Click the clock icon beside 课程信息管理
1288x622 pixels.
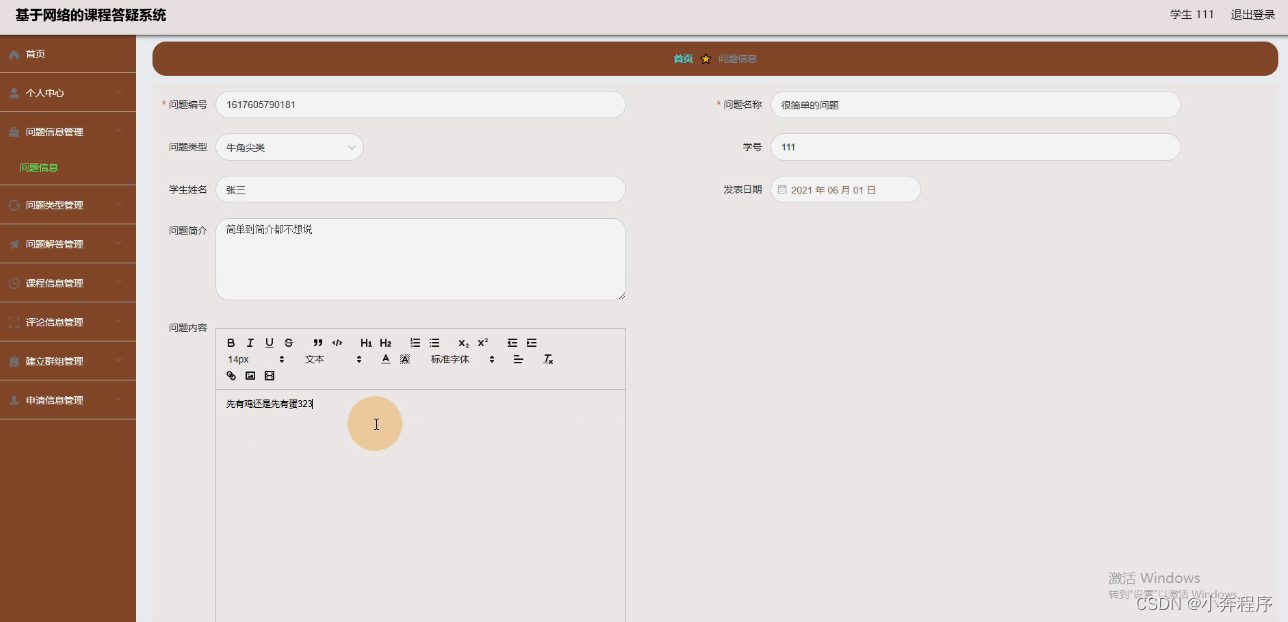coord(14,283)
